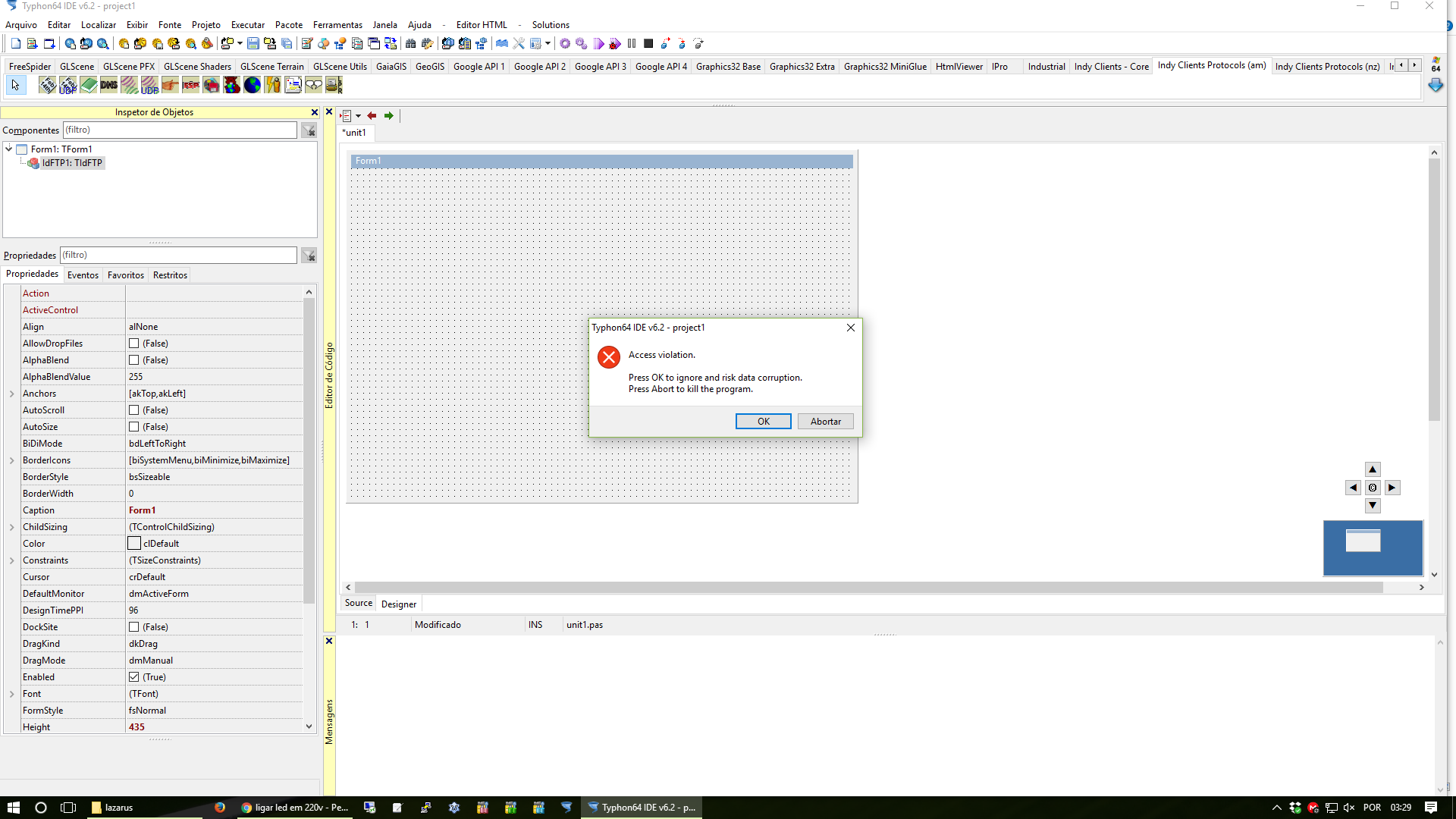Select the arrow pointer in component palette
Viewport: 1456px width, 819px height.
pyautogui.click(x=15, y=85)
